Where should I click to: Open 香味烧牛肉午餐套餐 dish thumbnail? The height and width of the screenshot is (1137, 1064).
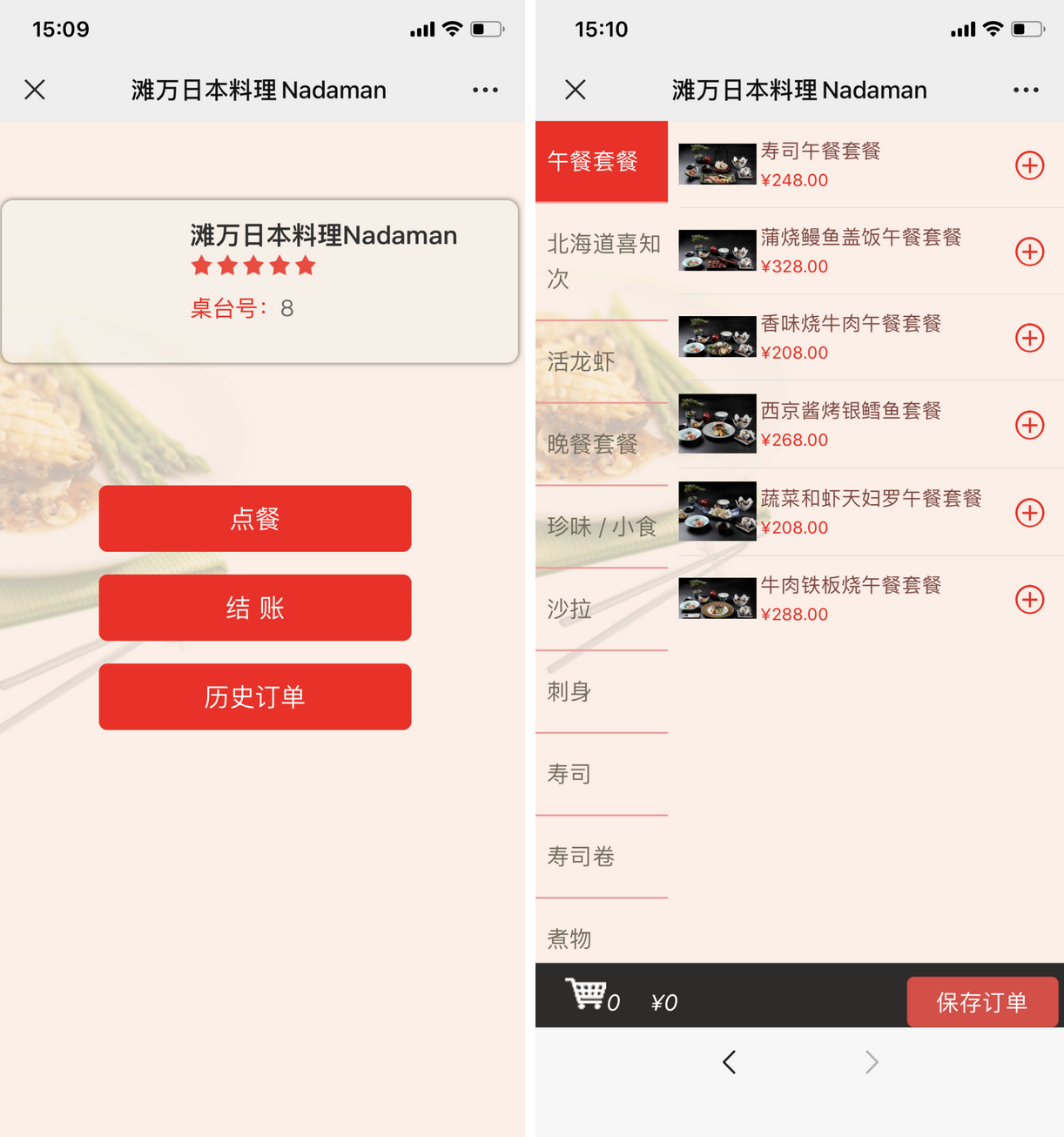(x=717, y=337)
